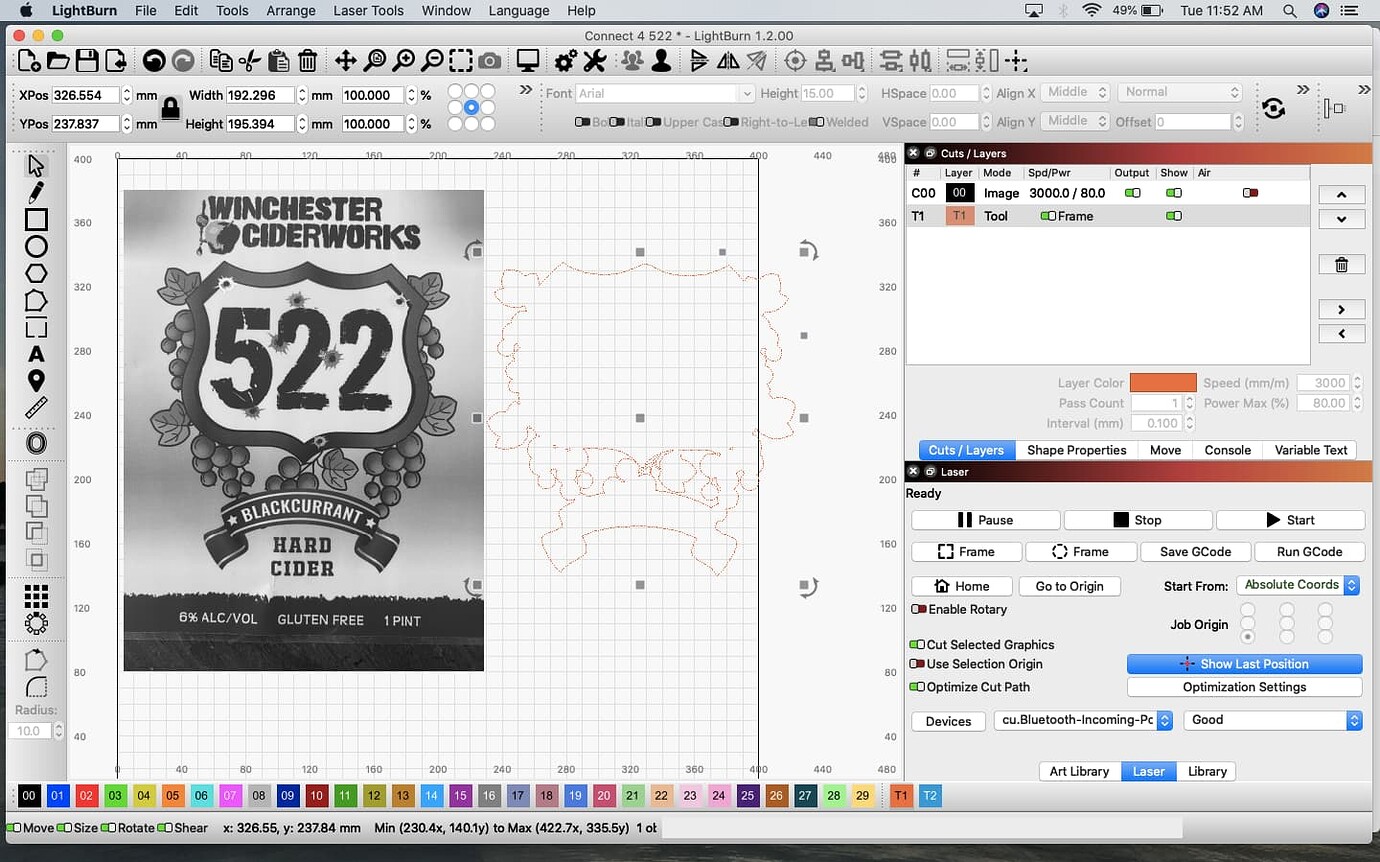Toggle Output switch for C00 Image layer
Screen dimensions: 1380x862
pos(1132,193)
